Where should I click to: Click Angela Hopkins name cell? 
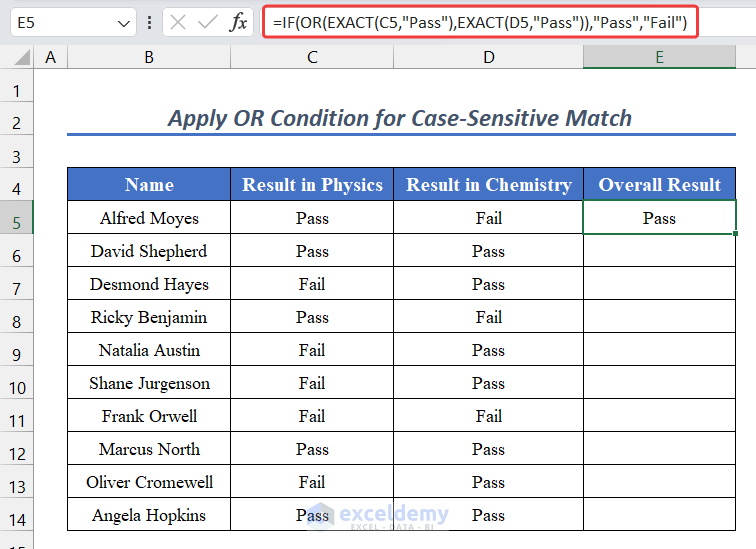(149, 515)
